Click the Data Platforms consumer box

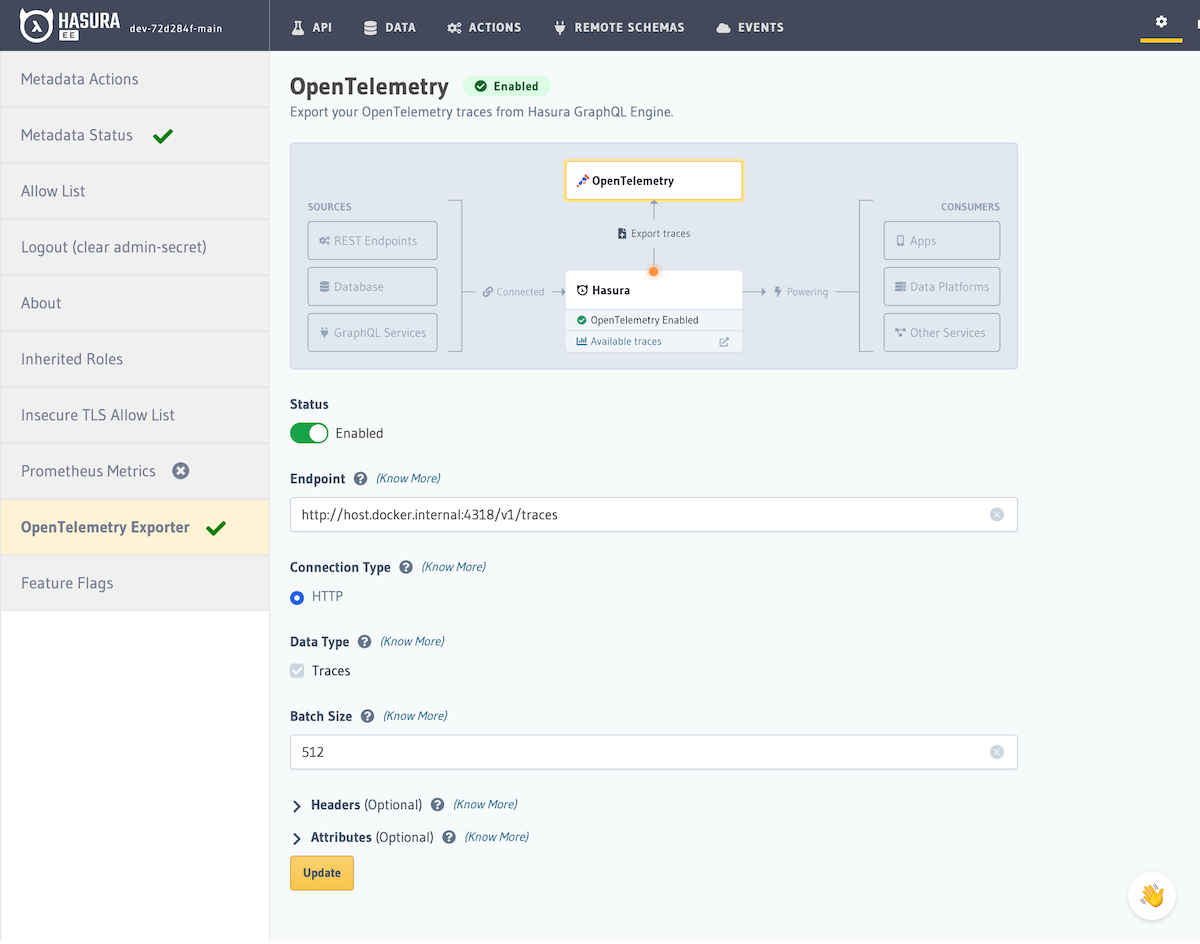[942, 287]
